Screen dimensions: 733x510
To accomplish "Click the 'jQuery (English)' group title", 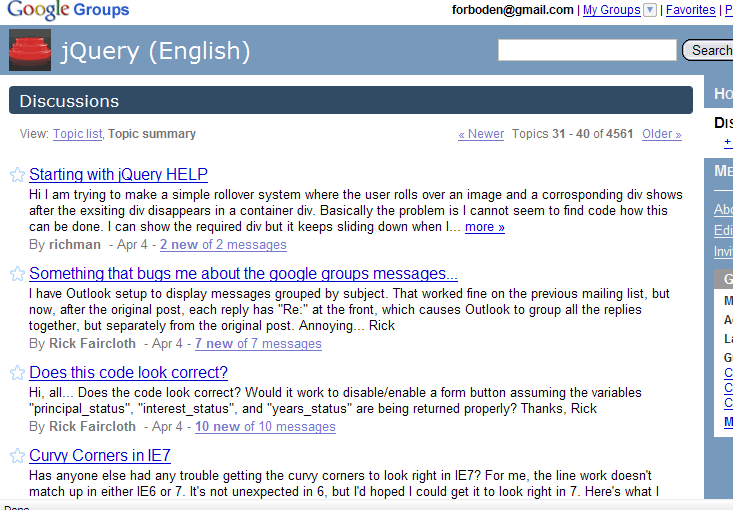I will (x=156, y=50).
